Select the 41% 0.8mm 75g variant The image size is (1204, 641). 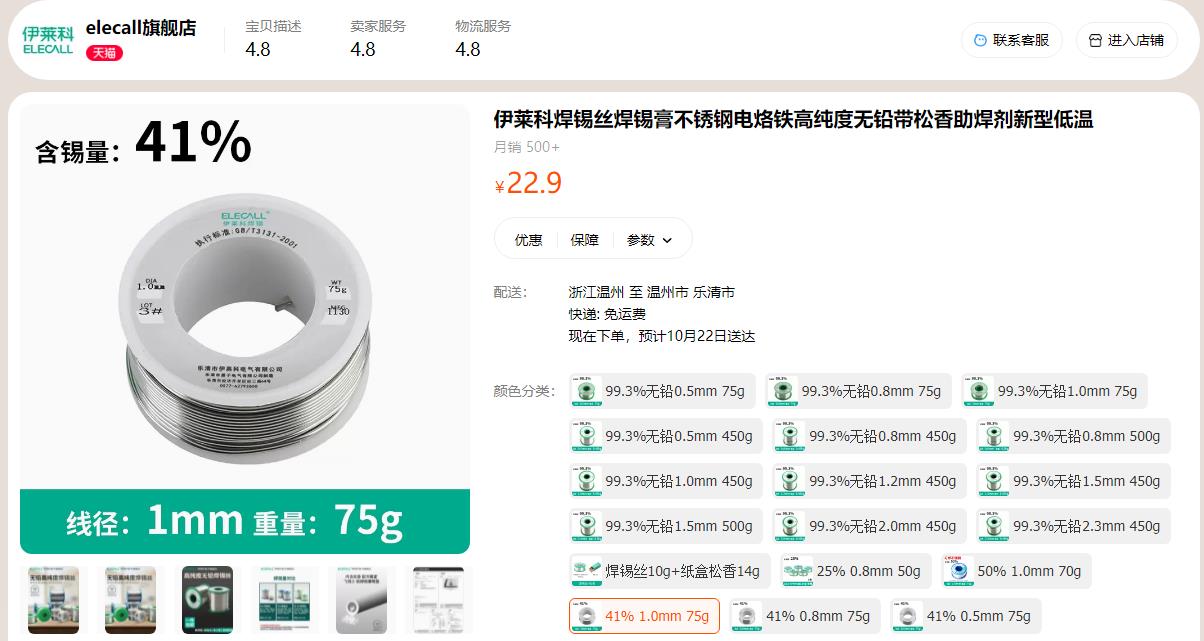click(x=805, y=616)
